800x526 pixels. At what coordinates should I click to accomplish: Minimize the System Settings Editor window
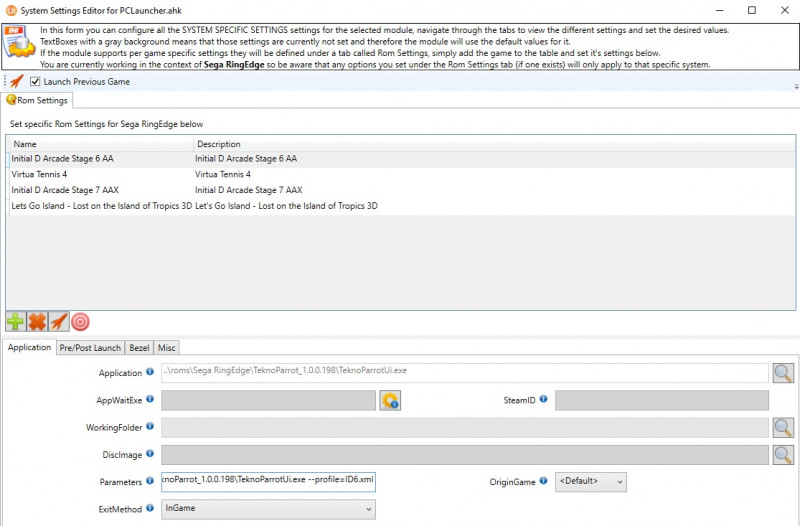719,10
